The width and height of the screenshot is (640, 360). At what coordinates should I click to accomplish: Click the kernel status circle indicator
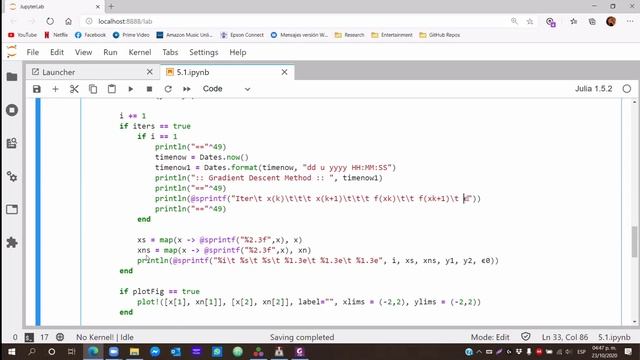point(627,89)
